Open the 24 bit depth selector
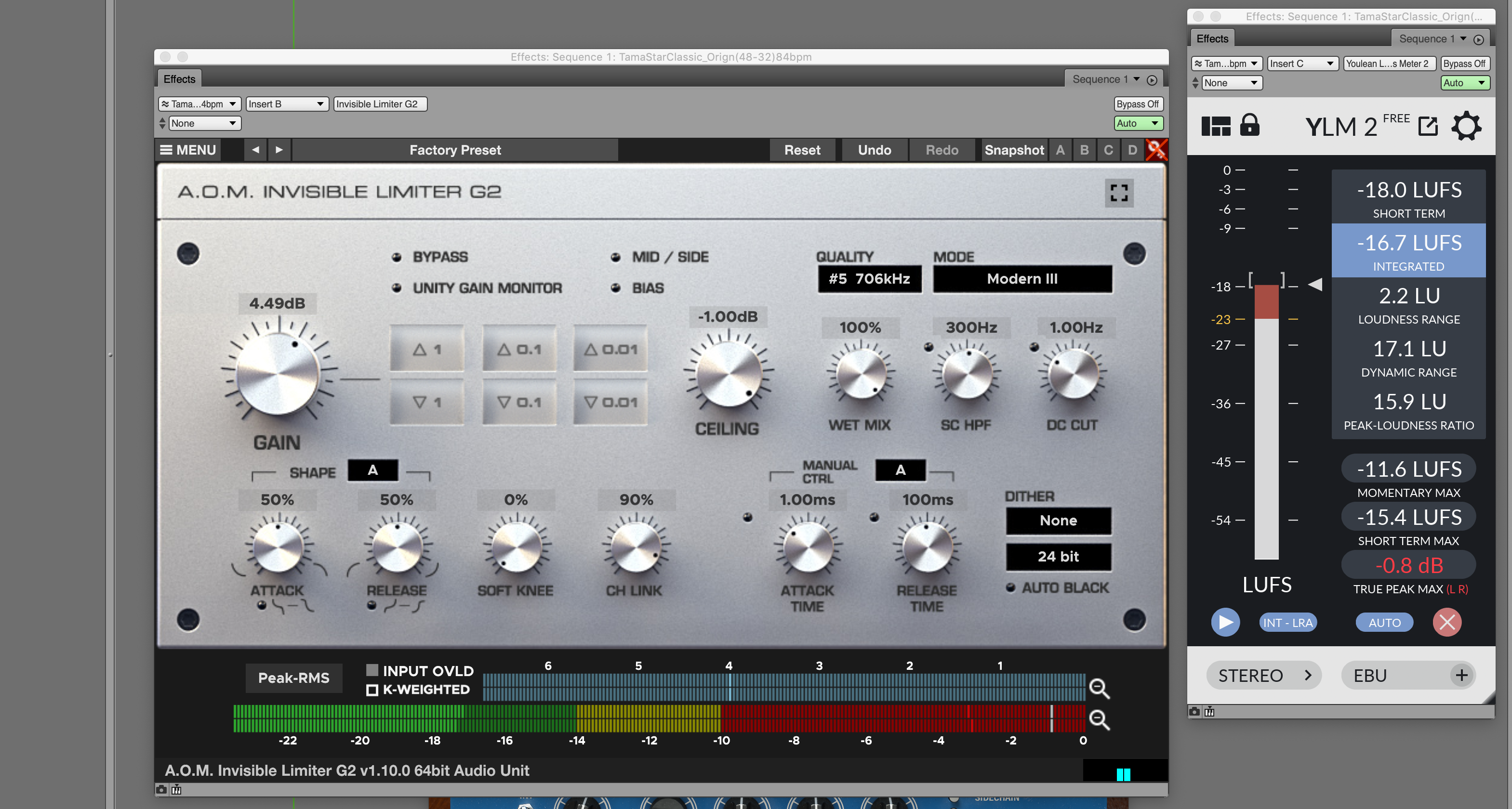This screenshot has height=809, width=1512. click(x=1058, y=557)
